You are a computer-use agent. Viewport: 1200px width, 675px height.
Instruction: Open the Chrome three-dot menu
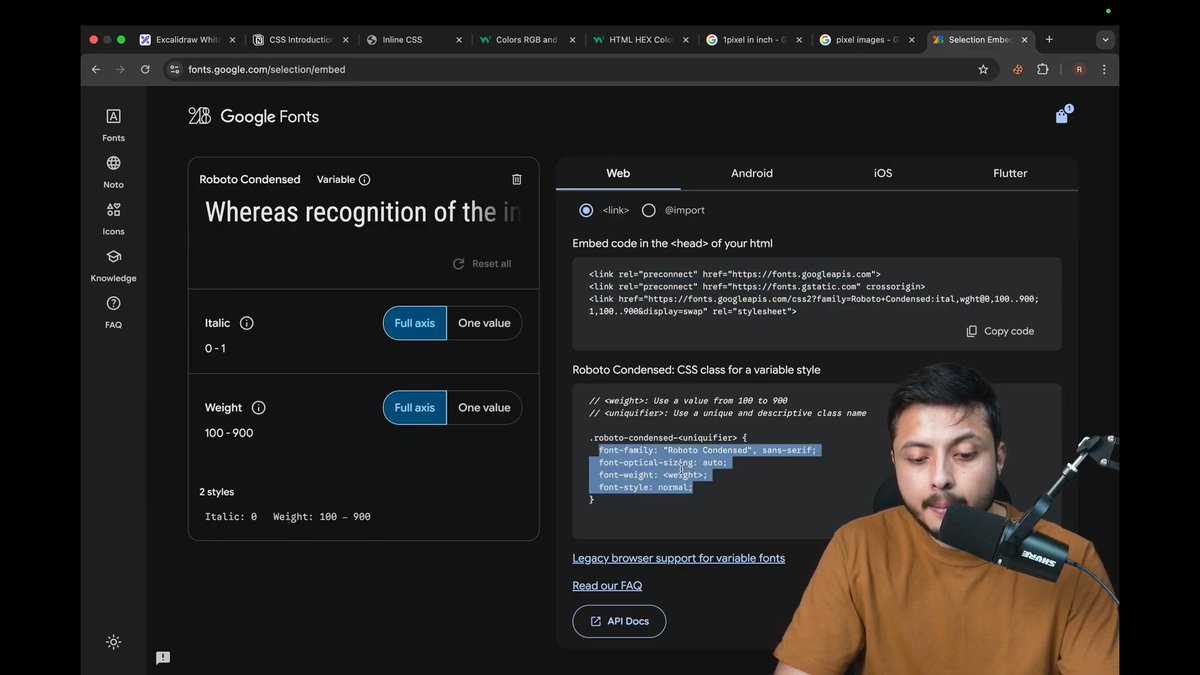(1104, 69)
